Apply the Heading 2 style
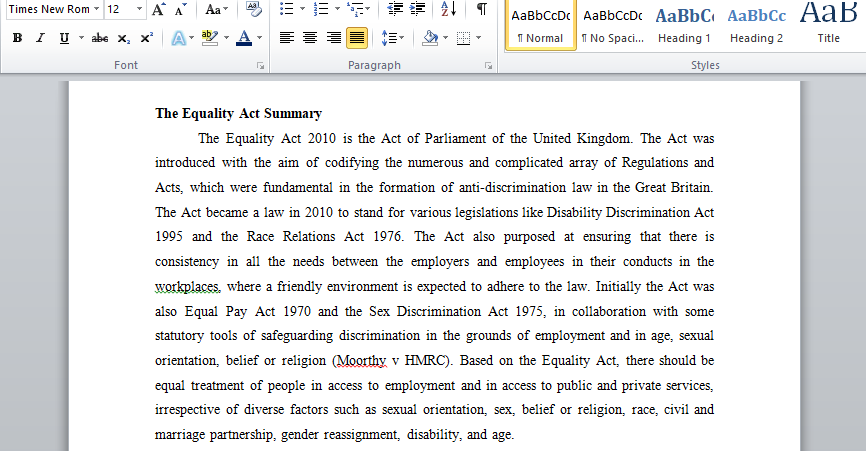 (756, 25)
